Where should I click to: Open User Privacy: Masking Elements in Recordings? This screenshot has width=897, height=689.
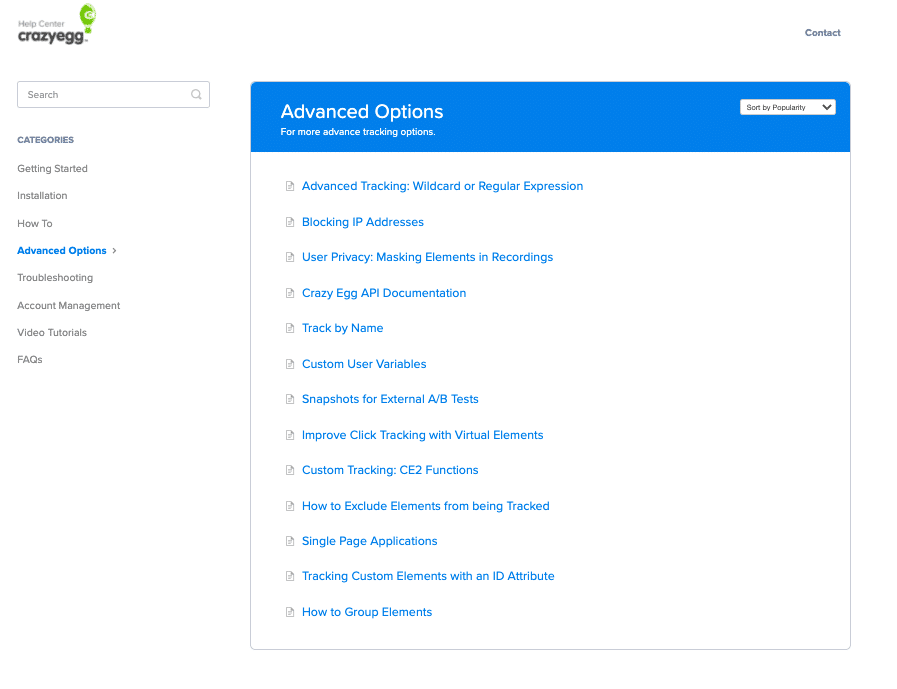[427, 257]
